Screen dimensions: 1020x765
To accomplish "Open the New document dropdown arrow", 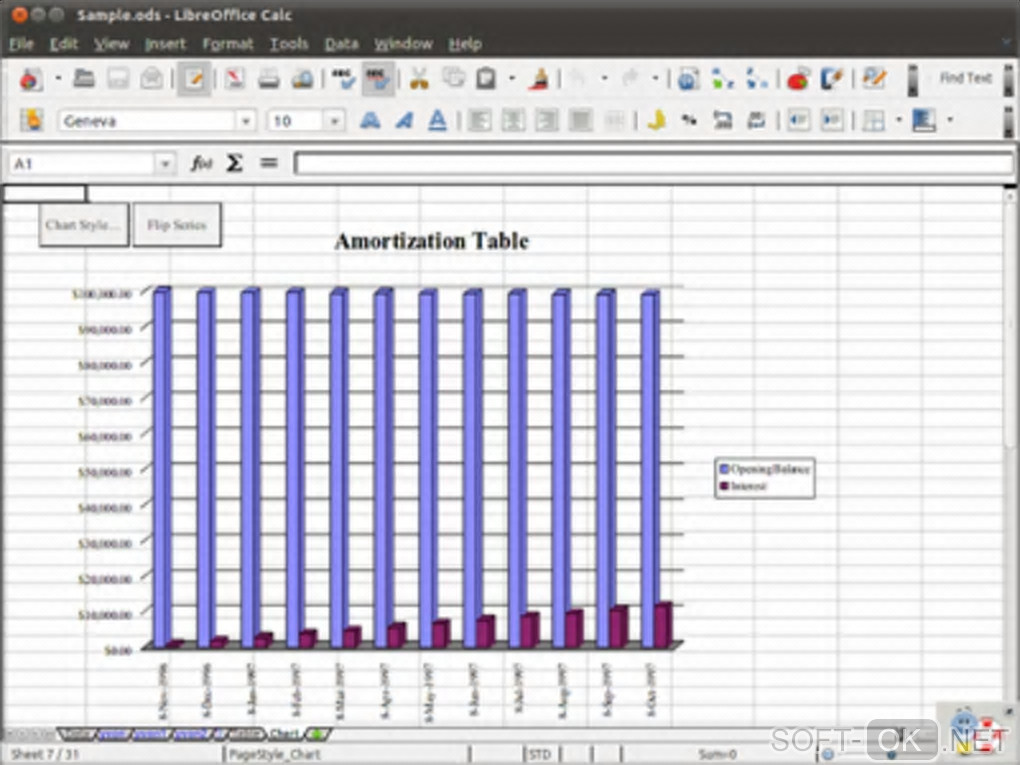I will (58, 79).
